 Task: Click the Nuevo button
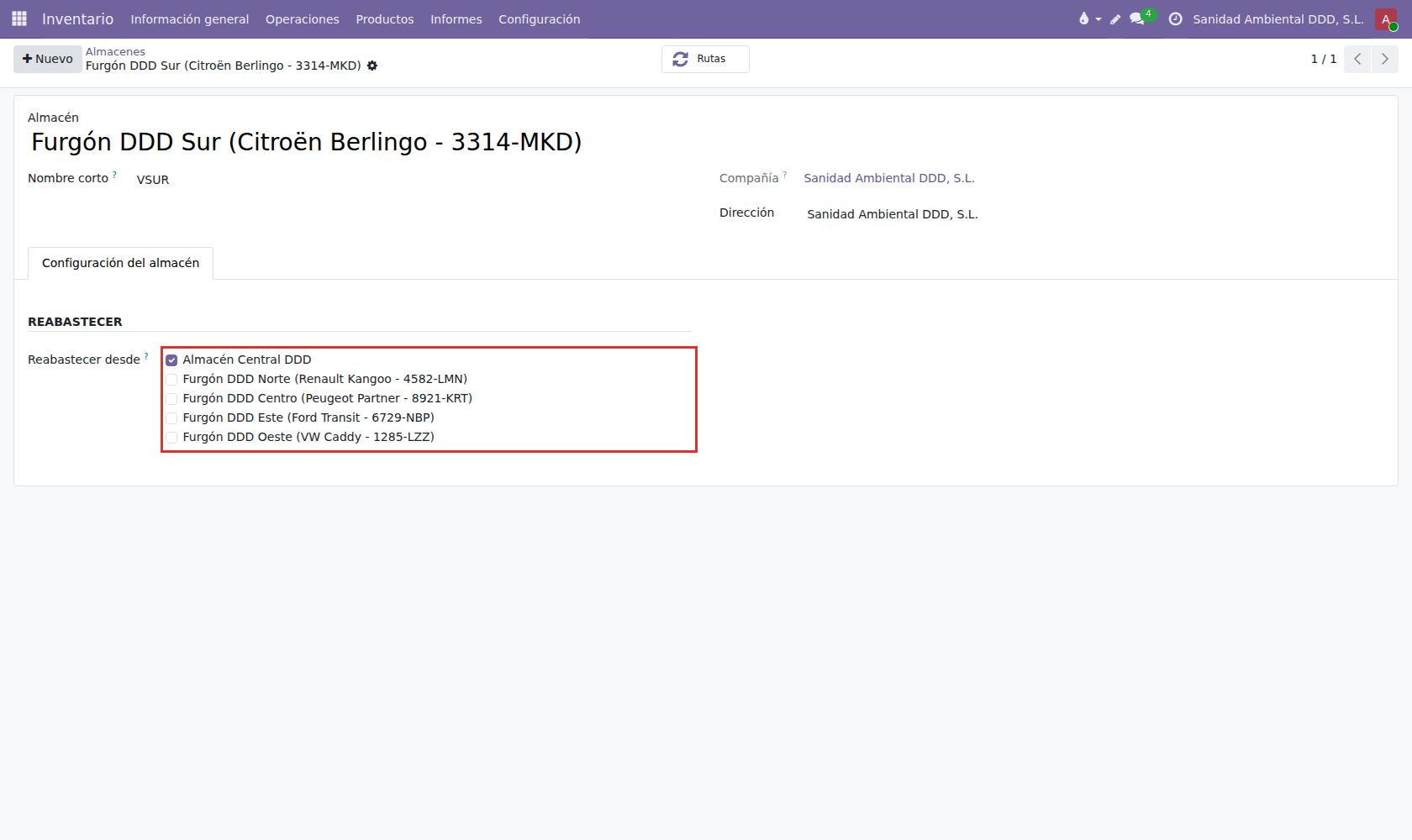coord(48,59)
